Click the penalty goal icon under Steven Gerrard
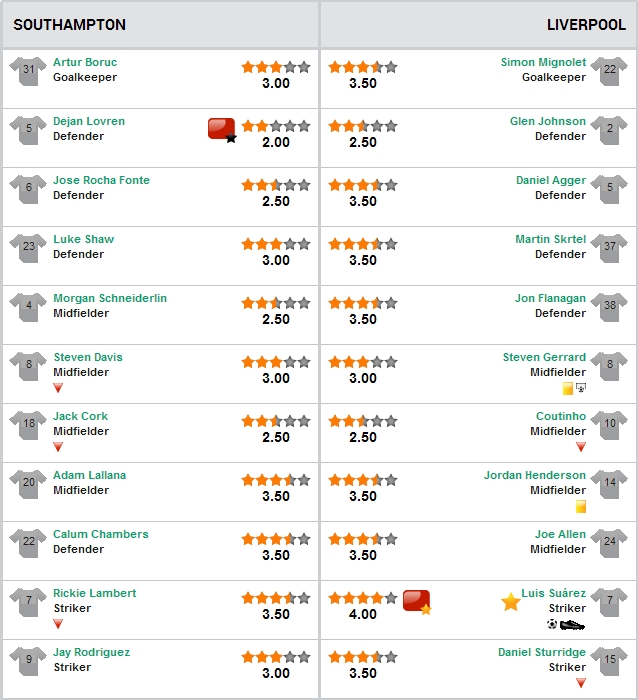This screenshot has height=700, width=638. pyautogui.click(x=581, y=388)
